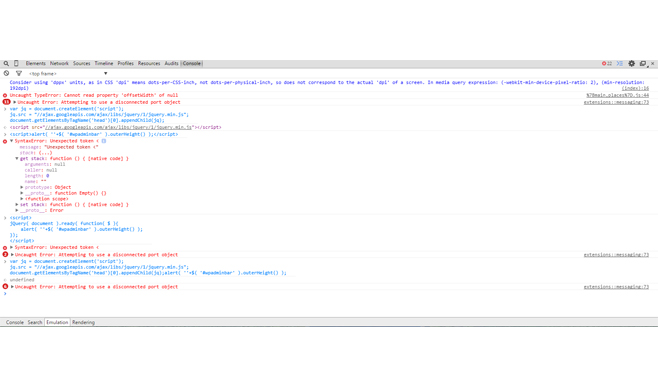Click the 'caller: null' property
Viewport: 658px width, 387px height.
click(x=41, y=170)
